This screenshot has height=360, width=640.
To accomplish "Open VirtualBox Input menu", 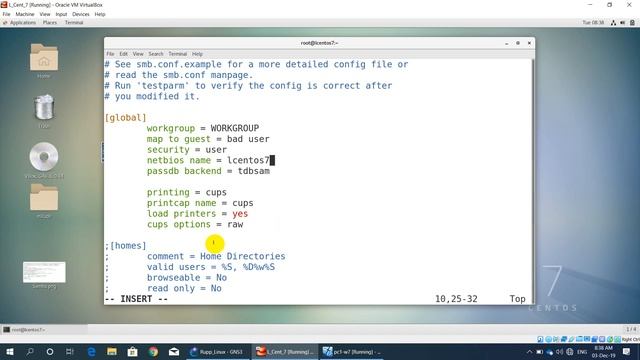I will click(x=61, y=14).
